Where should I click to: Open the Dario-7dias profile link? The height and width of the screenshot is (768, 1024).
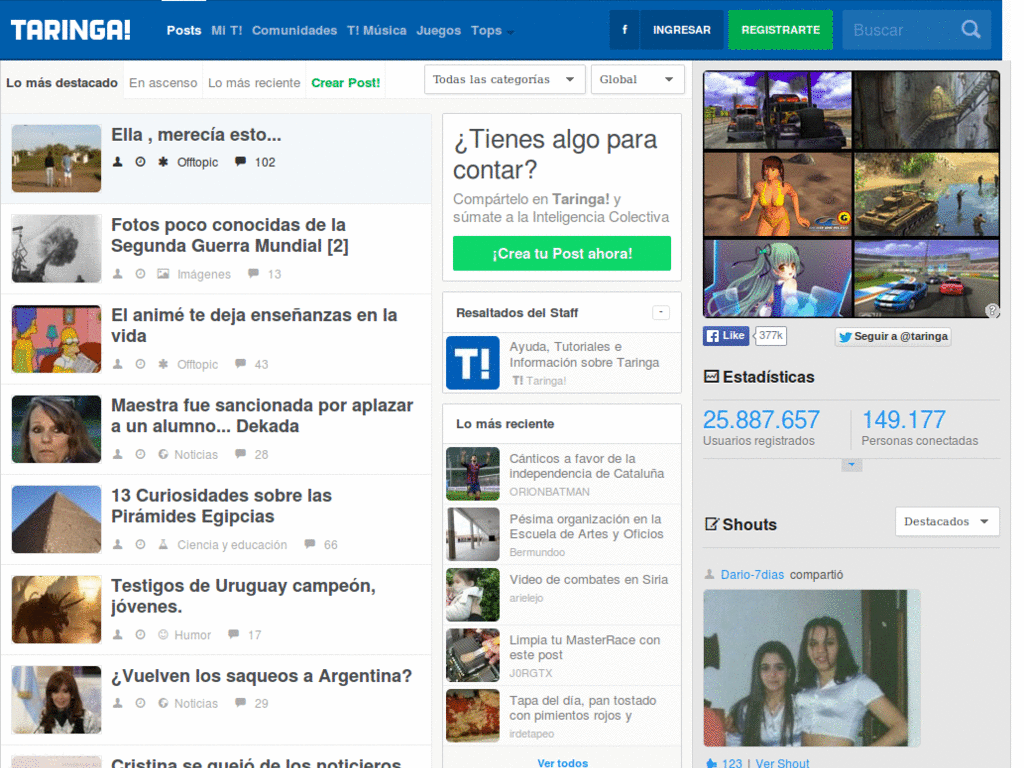point(752,574)
